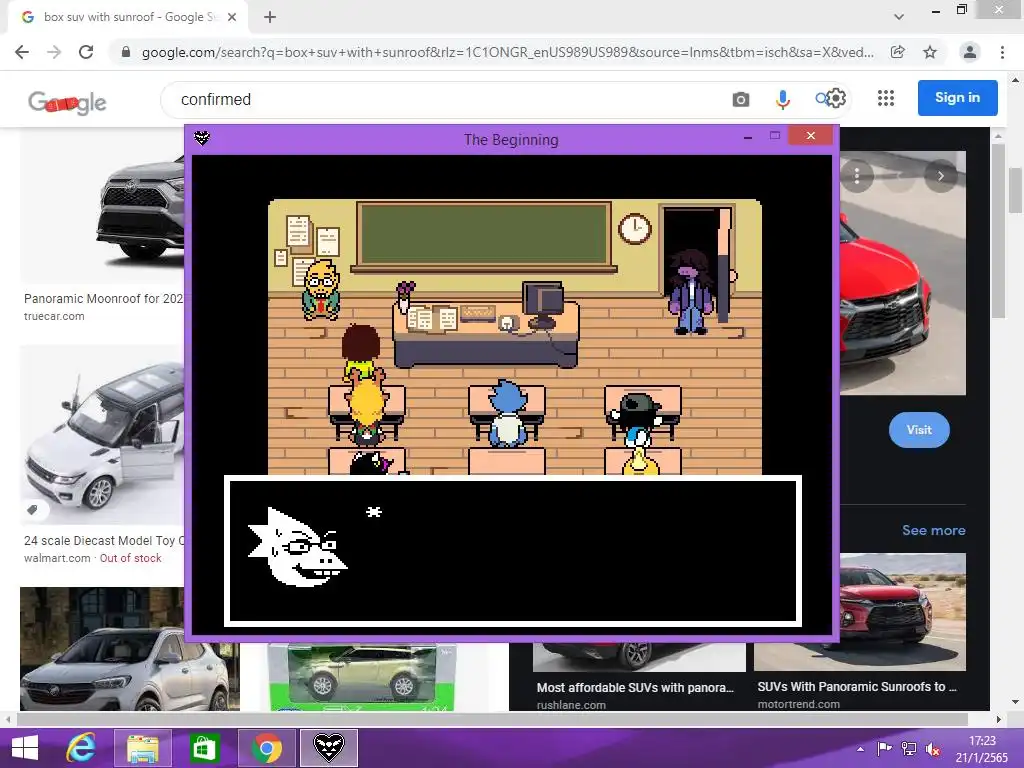Open 'Most affordable SUVs with panora...' result
This screenshot has width=1024, height=768.
(x=635, y=687)
